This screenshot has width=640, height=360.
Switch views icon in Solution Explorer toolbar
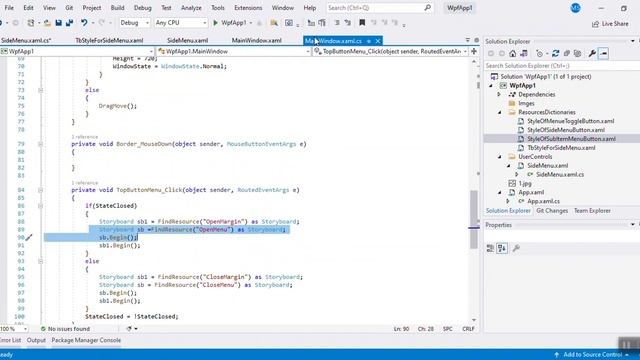[524, 53]
